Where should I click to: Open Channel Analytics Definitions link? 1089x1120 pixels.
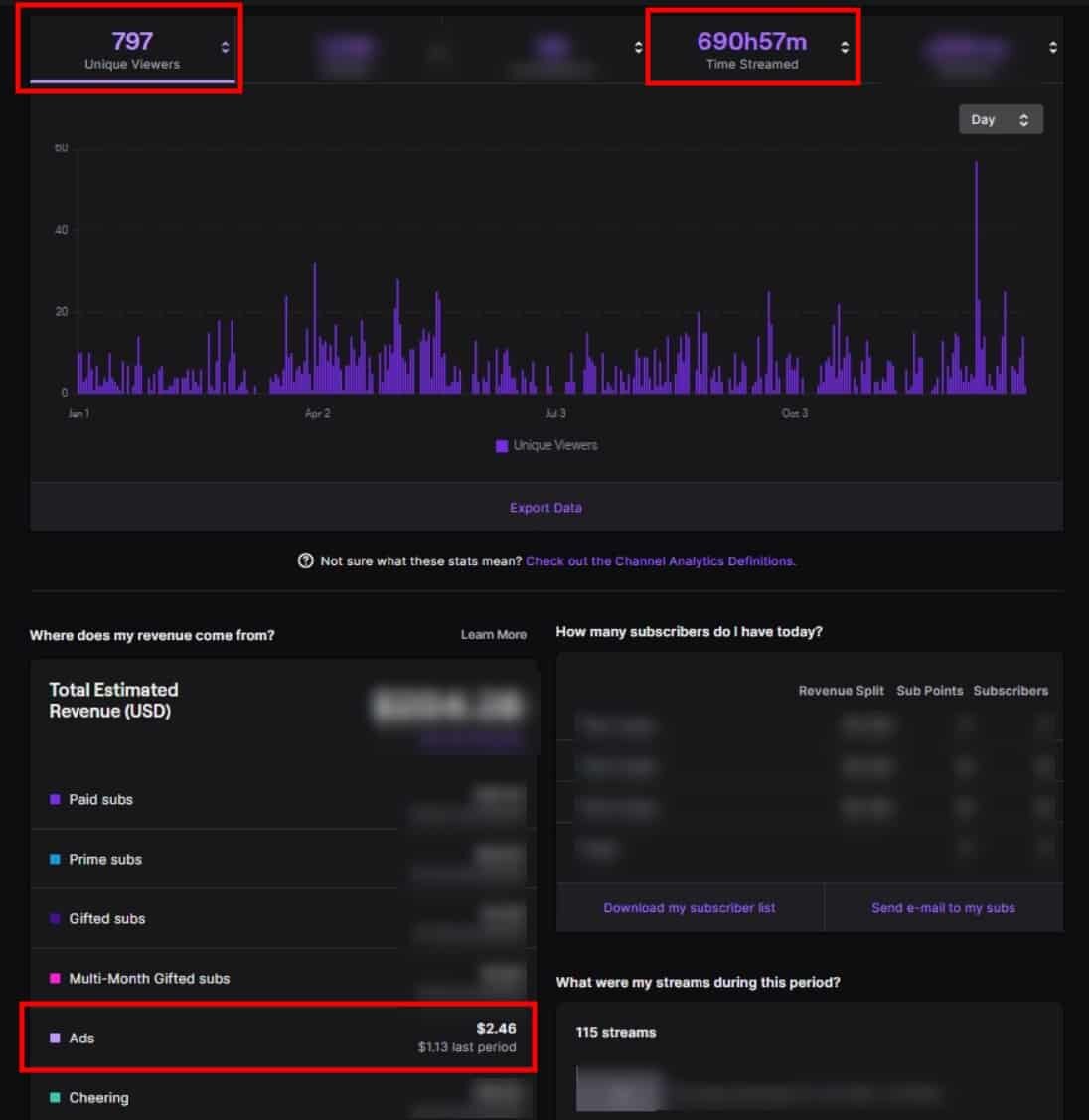(x=660, y=561)
